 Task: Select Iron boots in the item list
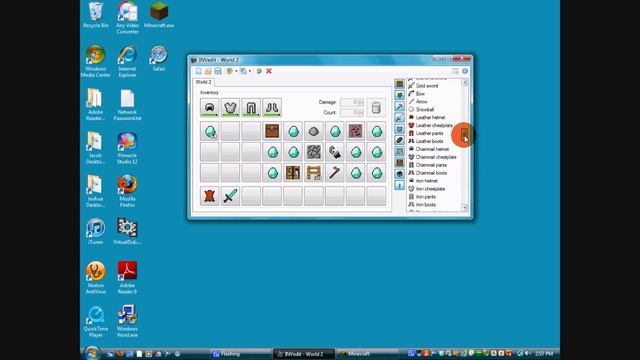click(x=422, y=205)
